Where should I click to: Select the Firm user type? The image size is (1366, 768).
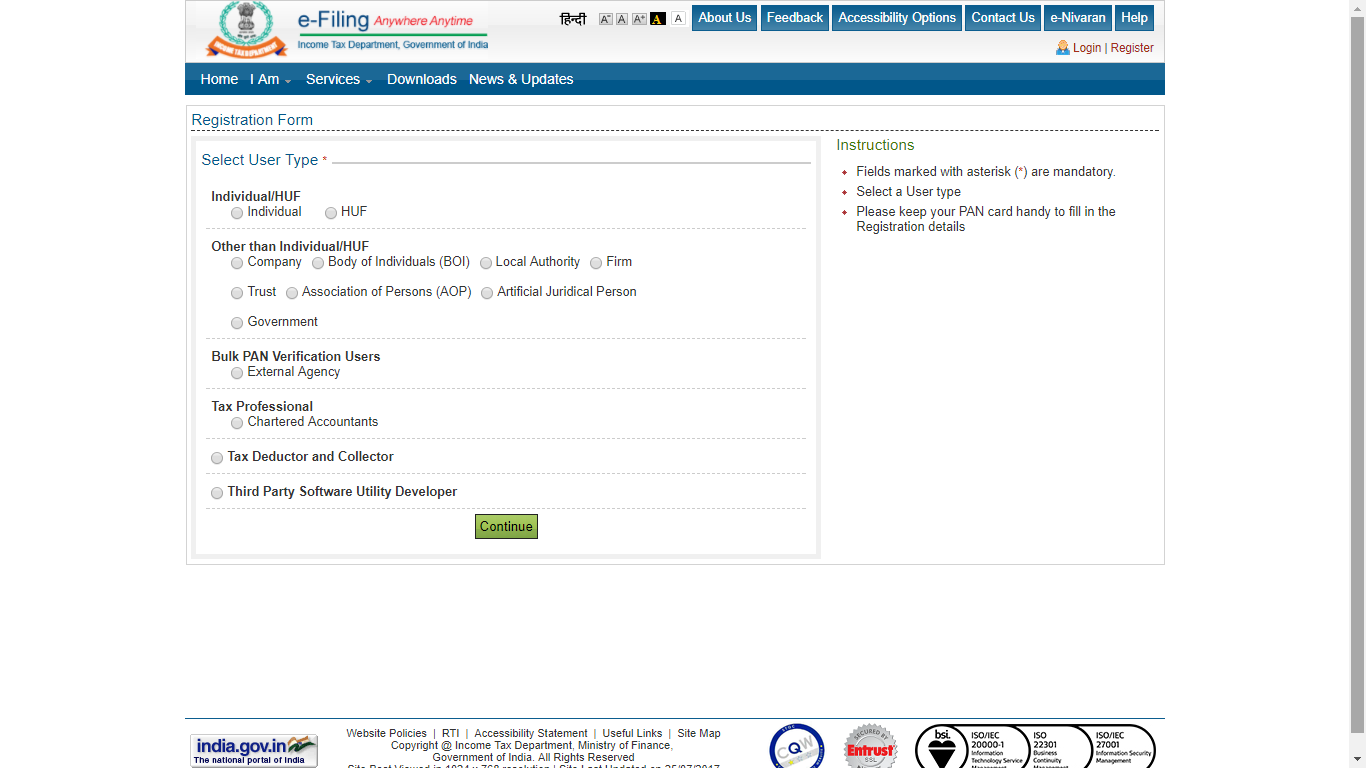[x=596, y=262]
